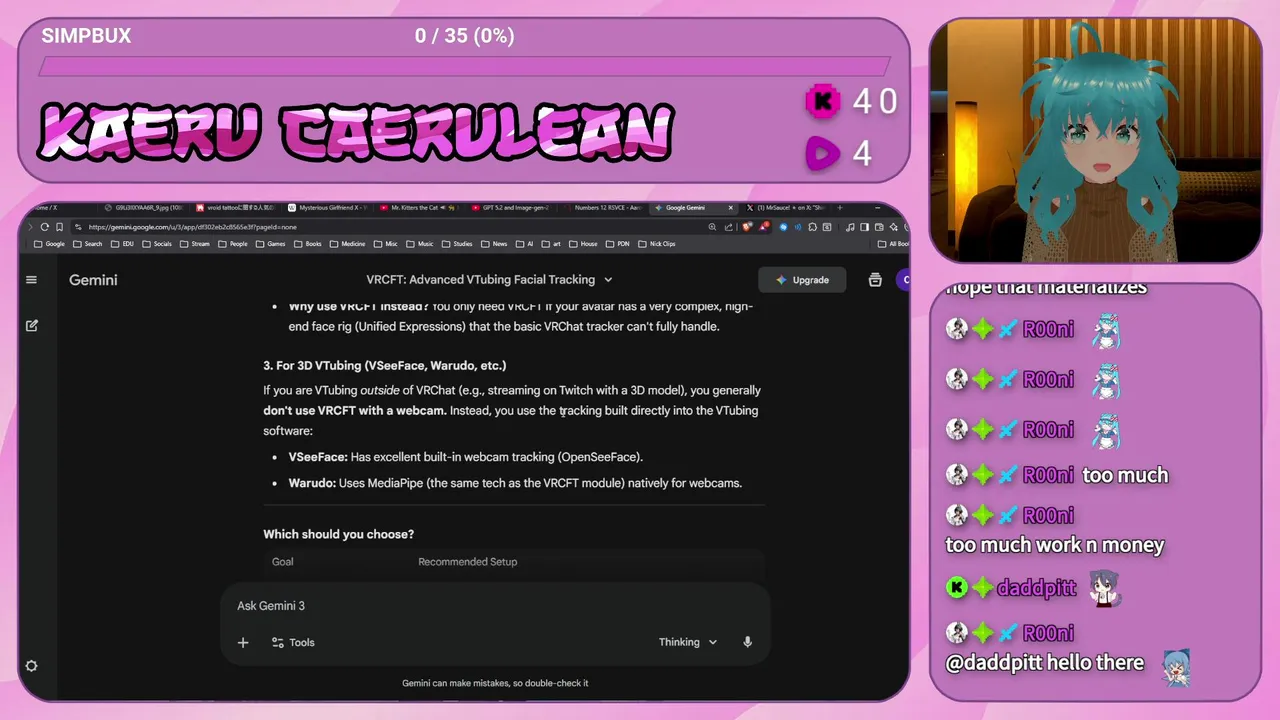Click the Kick follower count K icon

click(x=824, y=101)
